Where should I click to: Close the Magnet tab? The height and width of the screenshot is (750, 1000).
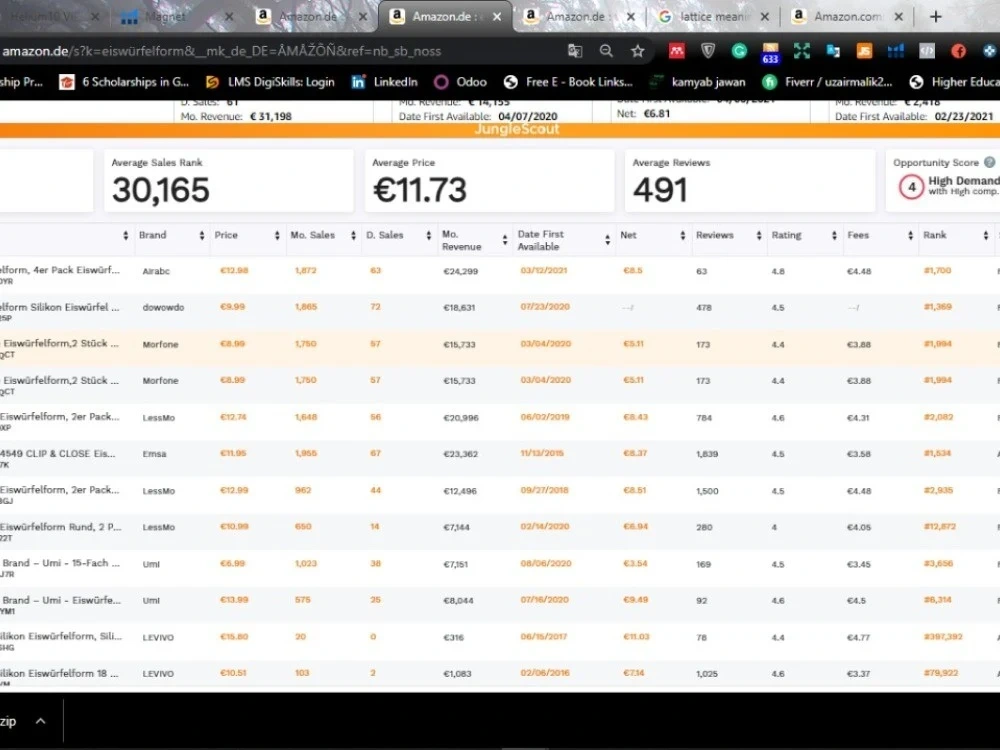coord(229,17)
